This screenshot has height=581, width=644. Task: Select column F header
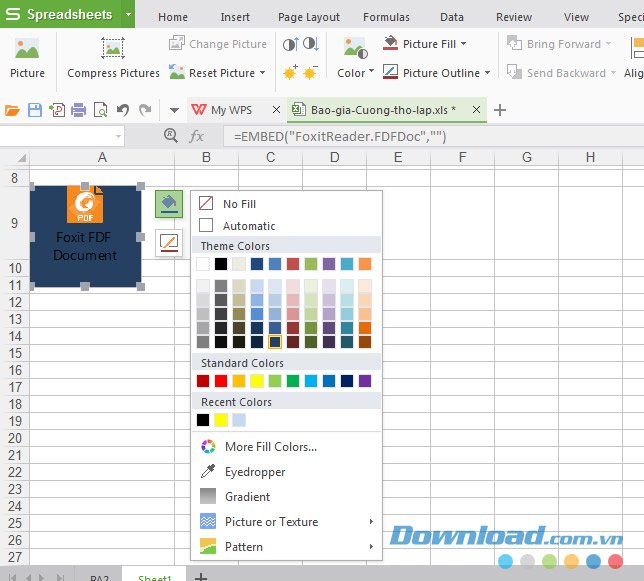[x=462, y=157]
